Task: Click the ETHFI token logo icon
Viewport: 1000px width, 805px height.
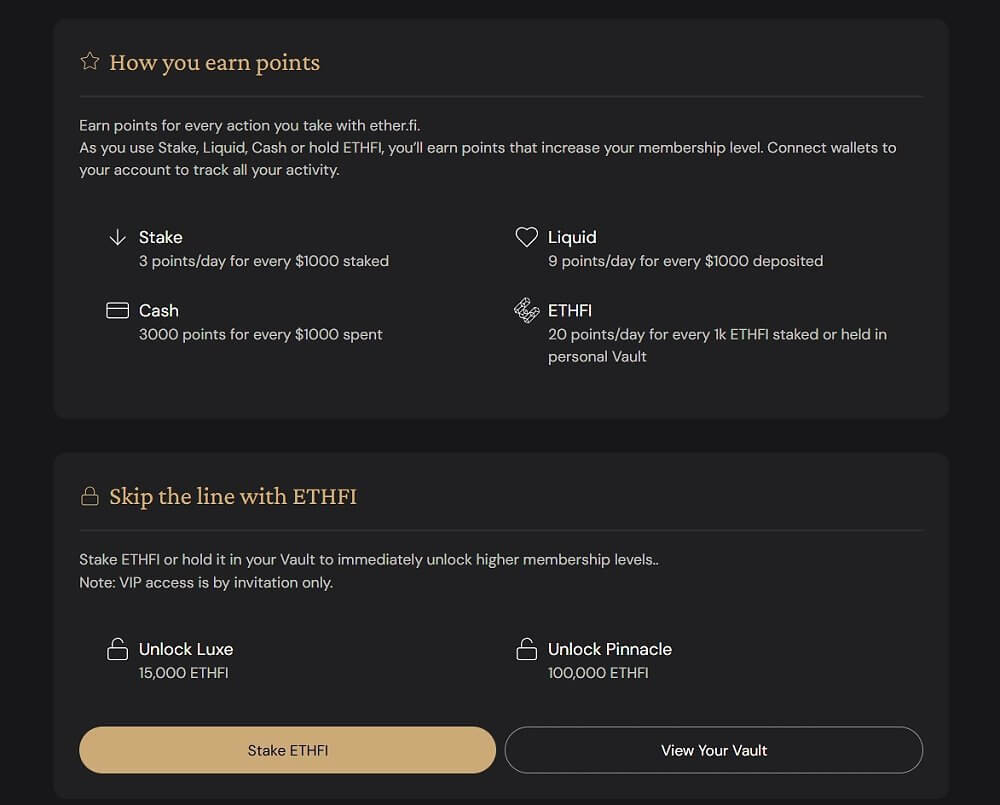Action: tap(527, 311)
